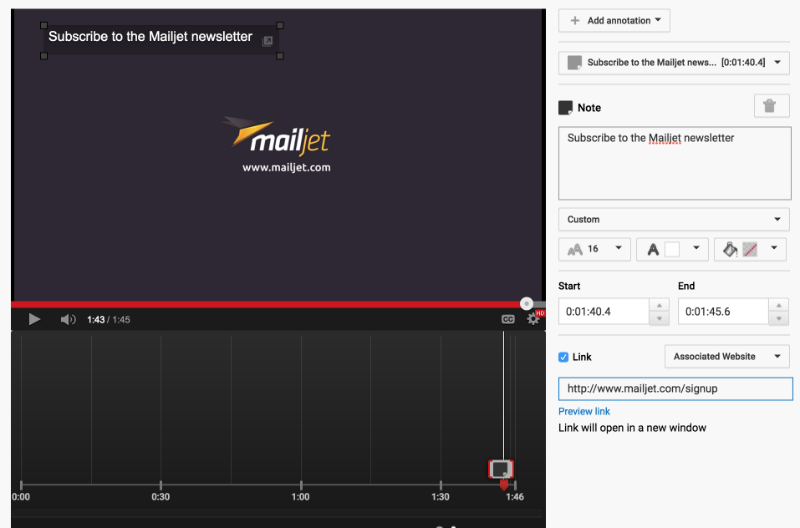Click the 1:00 timeline label

pyautogui.click(x=301, y=496)
